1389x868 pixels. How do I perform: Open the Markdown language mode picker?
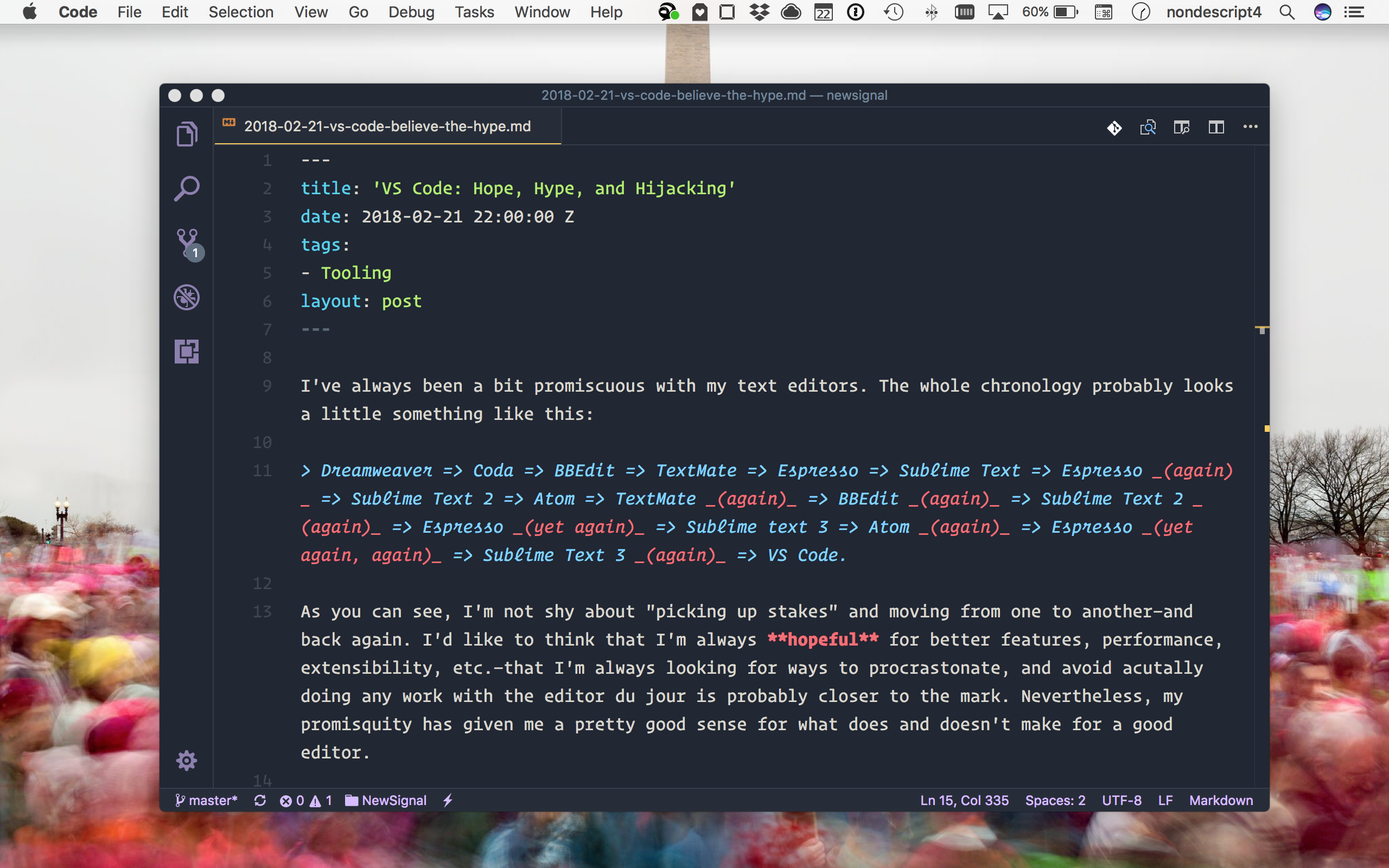[1221, 800]
